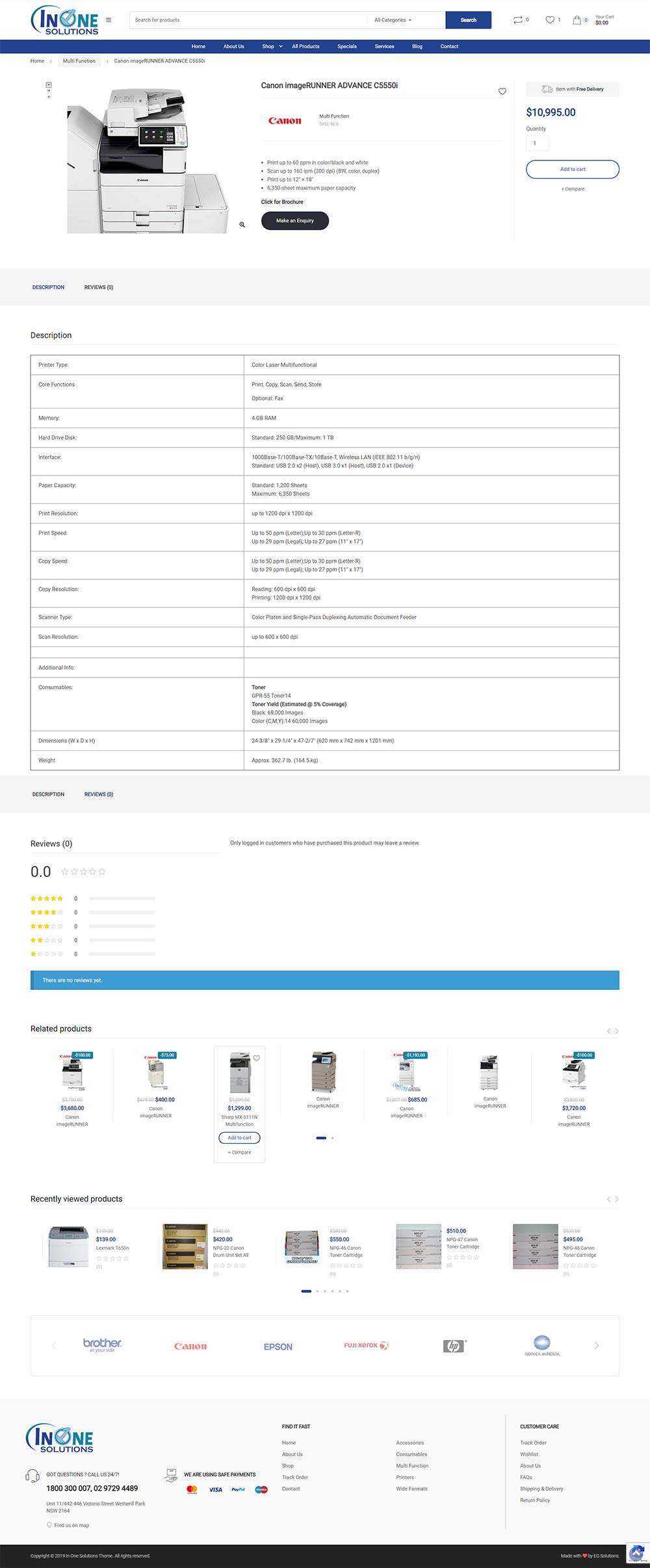Click the compare arrows icon in header
Screen dimensions: 650x1568
[x=517, y=20]
